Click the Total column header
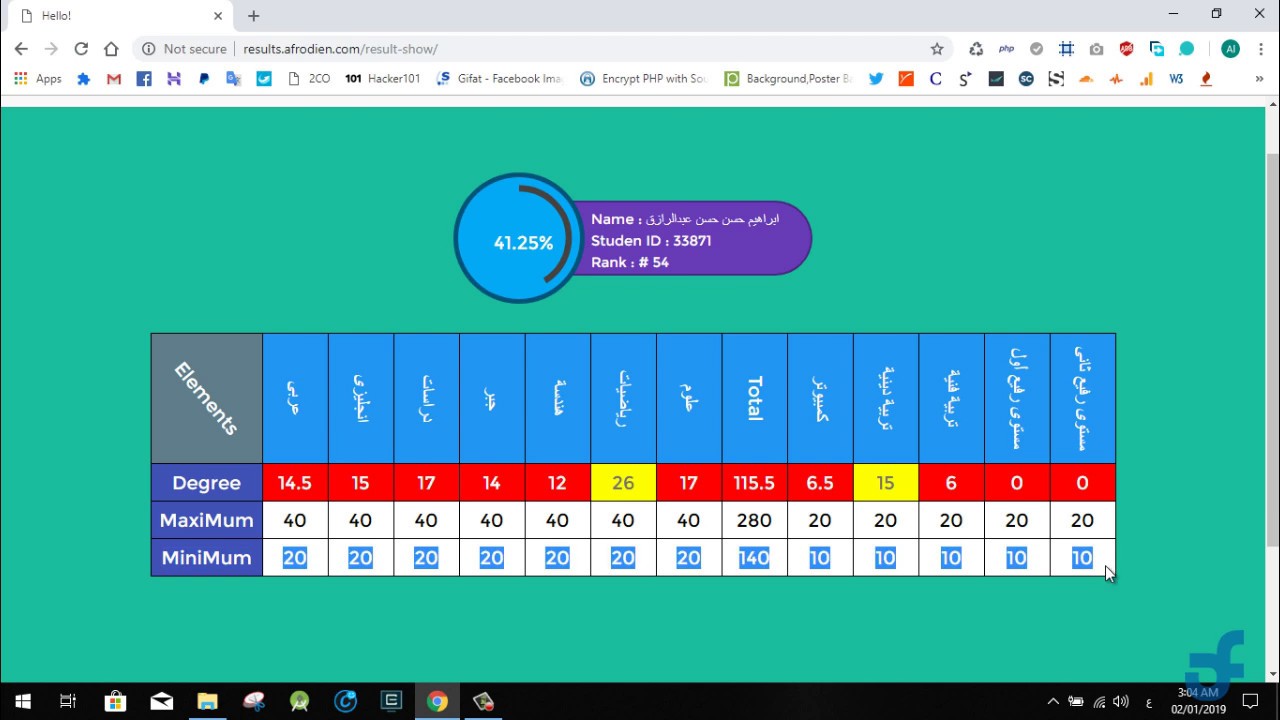Viewport: 1280px width, 720px height. (x=755, y=398)
